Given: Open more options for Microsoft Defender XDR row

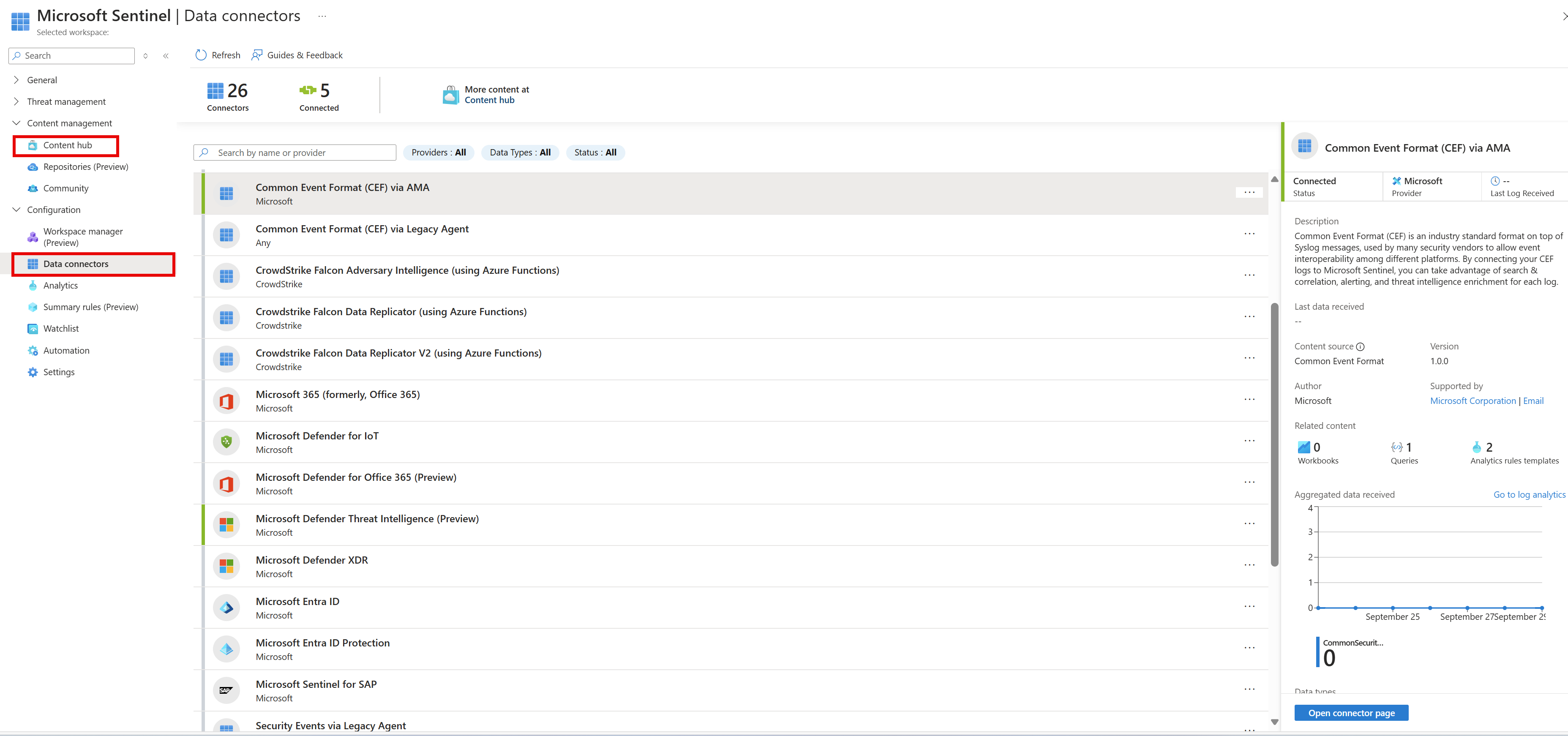Looking at the screenshot, I should pos(1249,565).
